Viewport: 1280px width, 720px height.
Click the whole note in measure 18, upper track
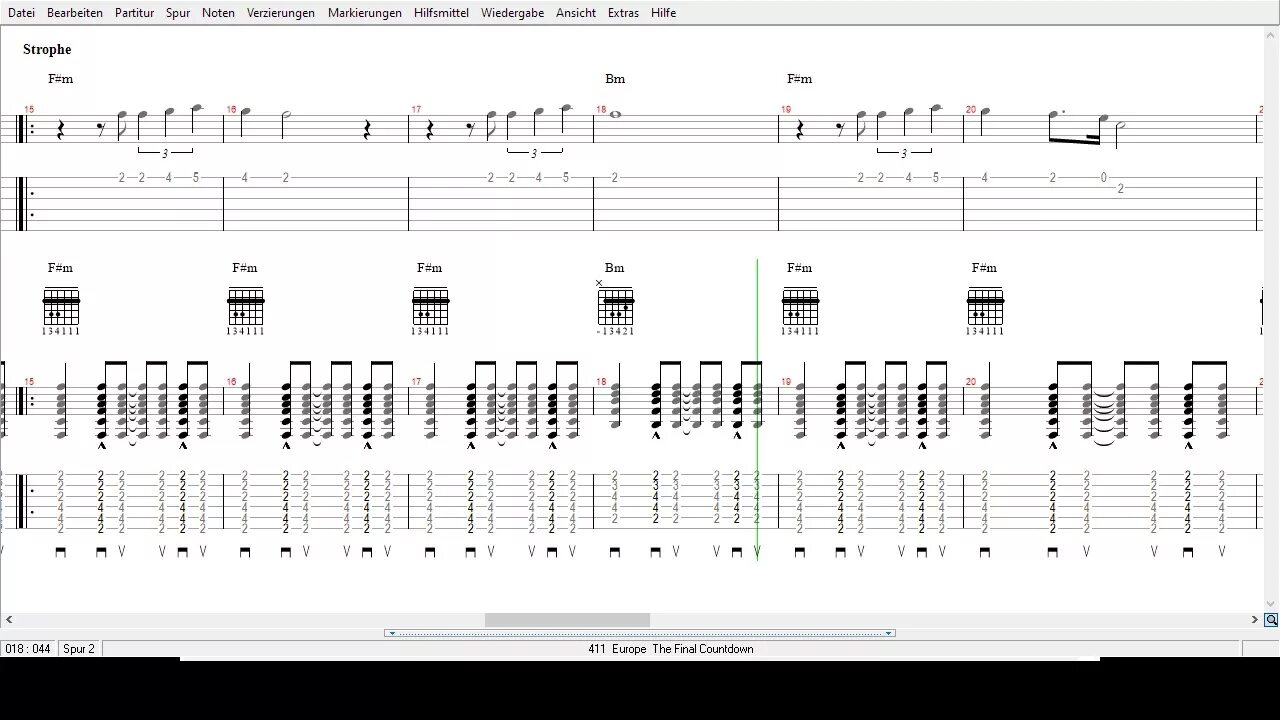click(x=615, y=115)
